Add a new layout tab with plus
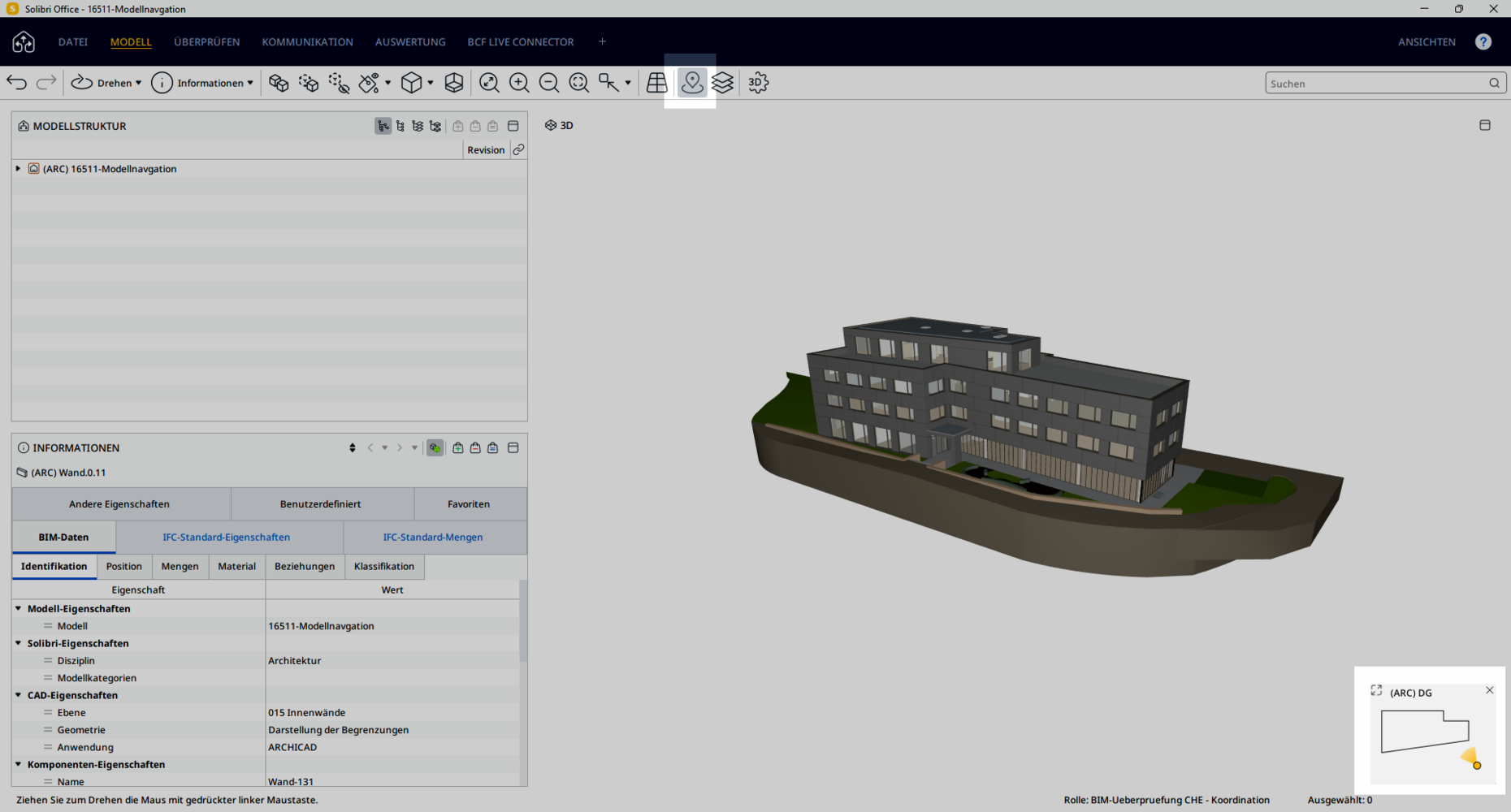 602,41
